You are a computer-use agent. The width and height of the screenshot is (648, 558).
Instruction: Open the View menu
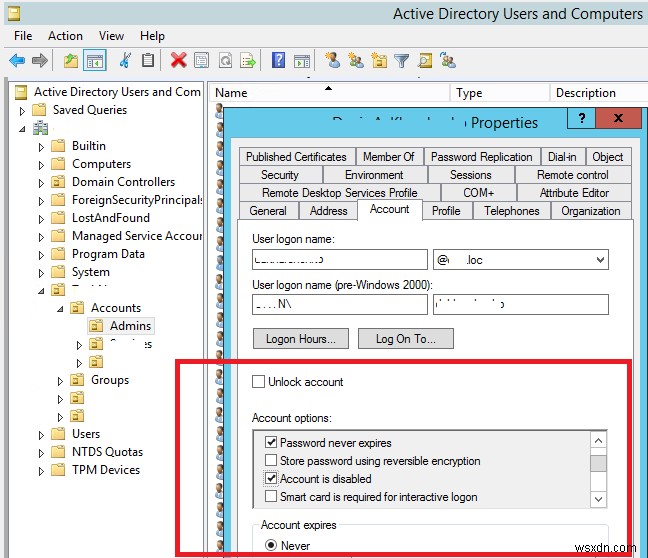coord(111,36)
